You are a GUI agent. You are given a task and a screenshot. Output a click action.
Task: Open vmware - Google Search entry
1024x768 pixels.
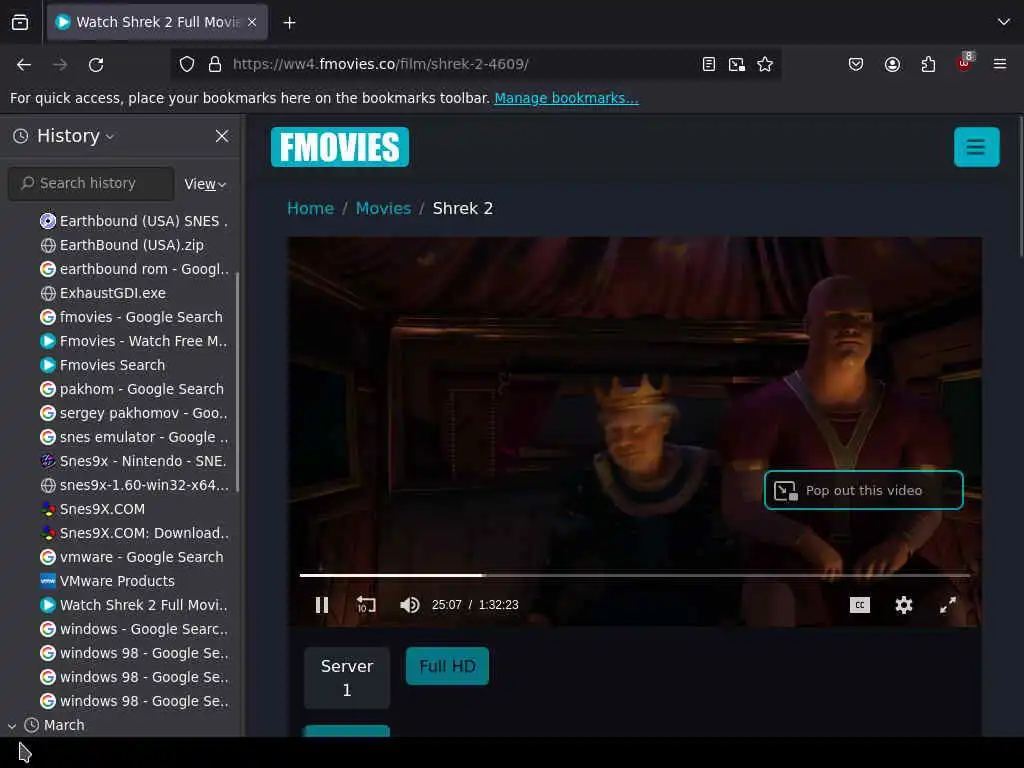132,557
